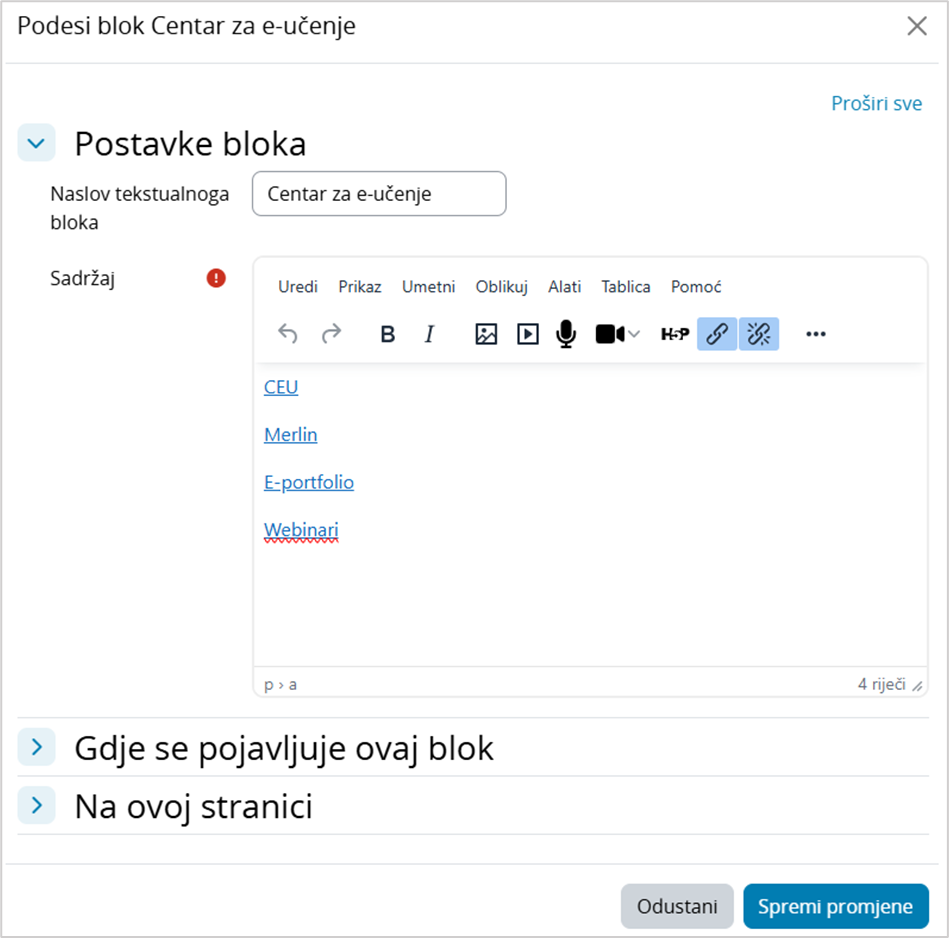Click the Spremi promjene button
This screenshot has height=938, width=949.
click(x=835, y=906)
